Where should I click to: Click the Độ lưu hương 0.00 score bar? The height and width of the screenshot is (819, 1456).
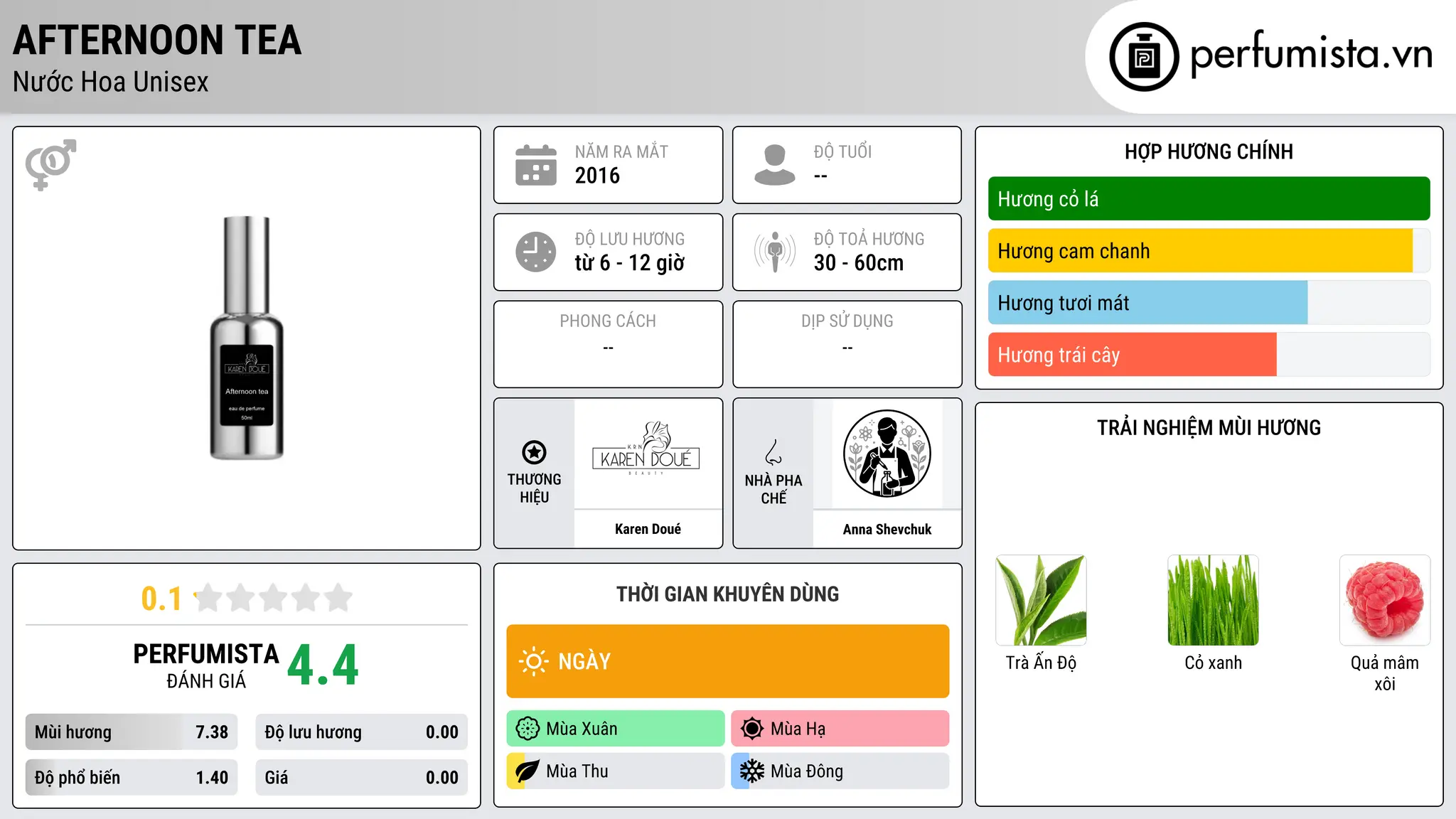pos(362,732)
